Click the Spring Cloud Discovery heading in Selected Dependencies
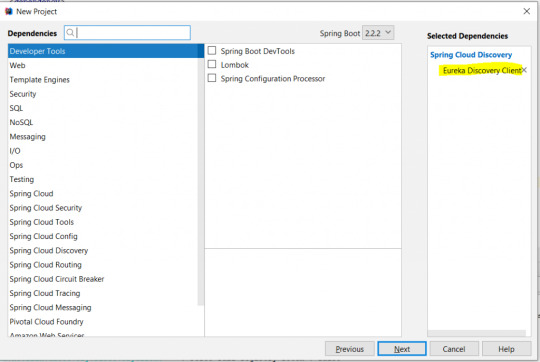 471,55
